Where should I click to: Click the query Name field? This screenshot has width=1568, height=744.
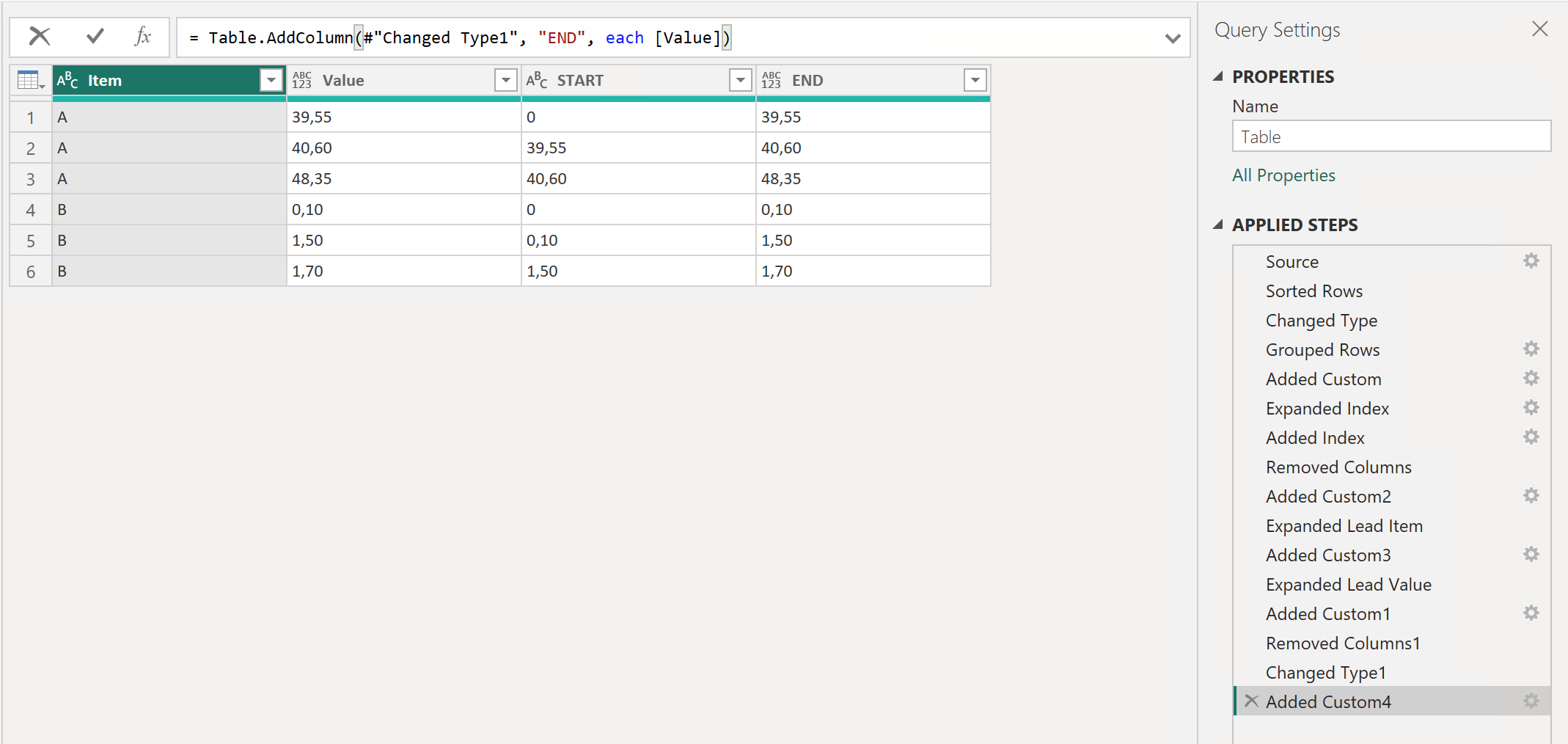(x=1391, y=136)
